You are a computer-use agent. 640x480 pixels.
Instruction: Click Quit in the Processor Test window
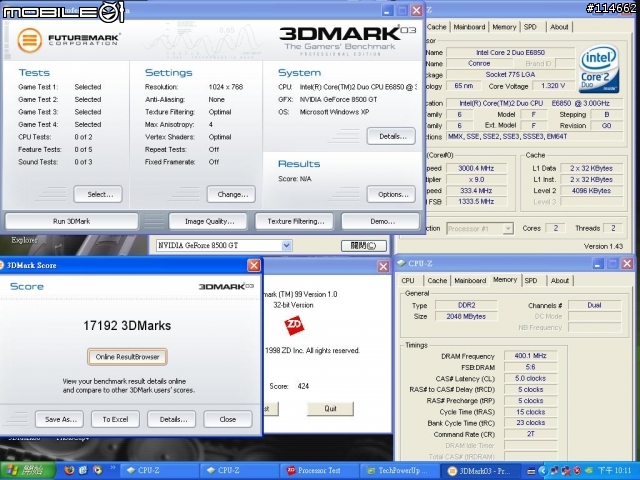(330, 409)
